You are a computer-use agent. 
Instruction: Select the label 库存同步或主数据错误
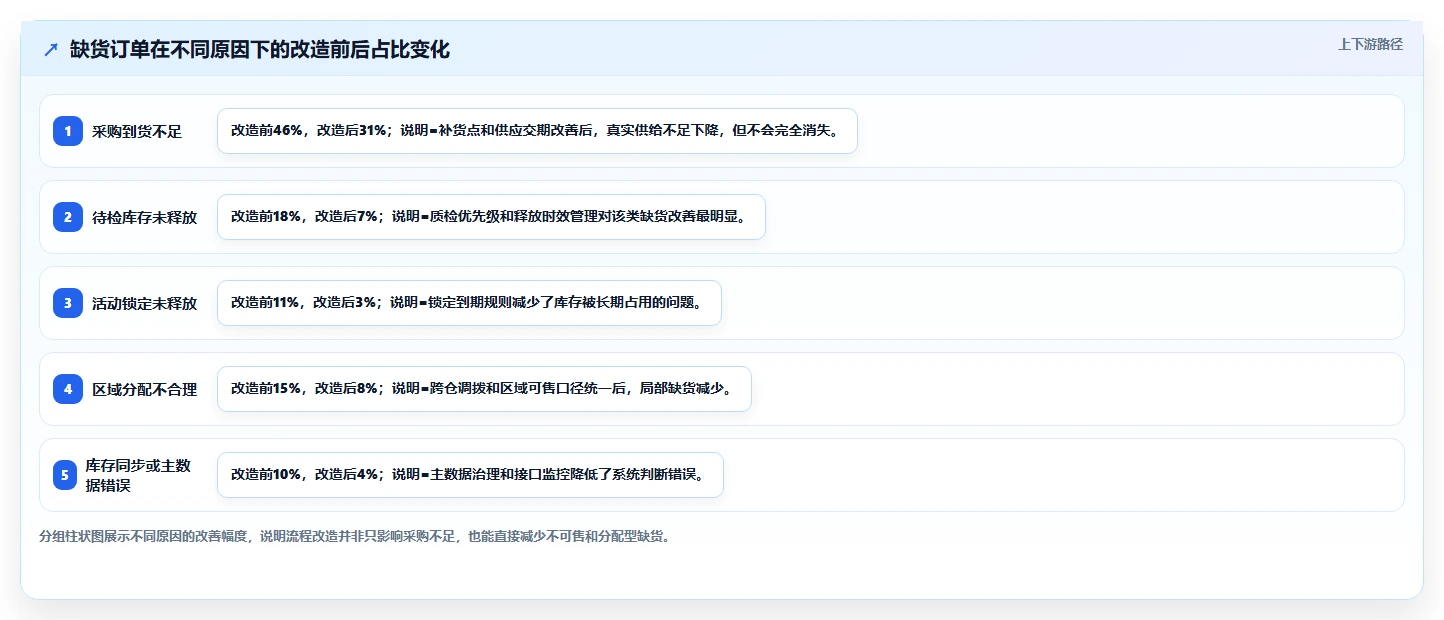click(138, 475)
